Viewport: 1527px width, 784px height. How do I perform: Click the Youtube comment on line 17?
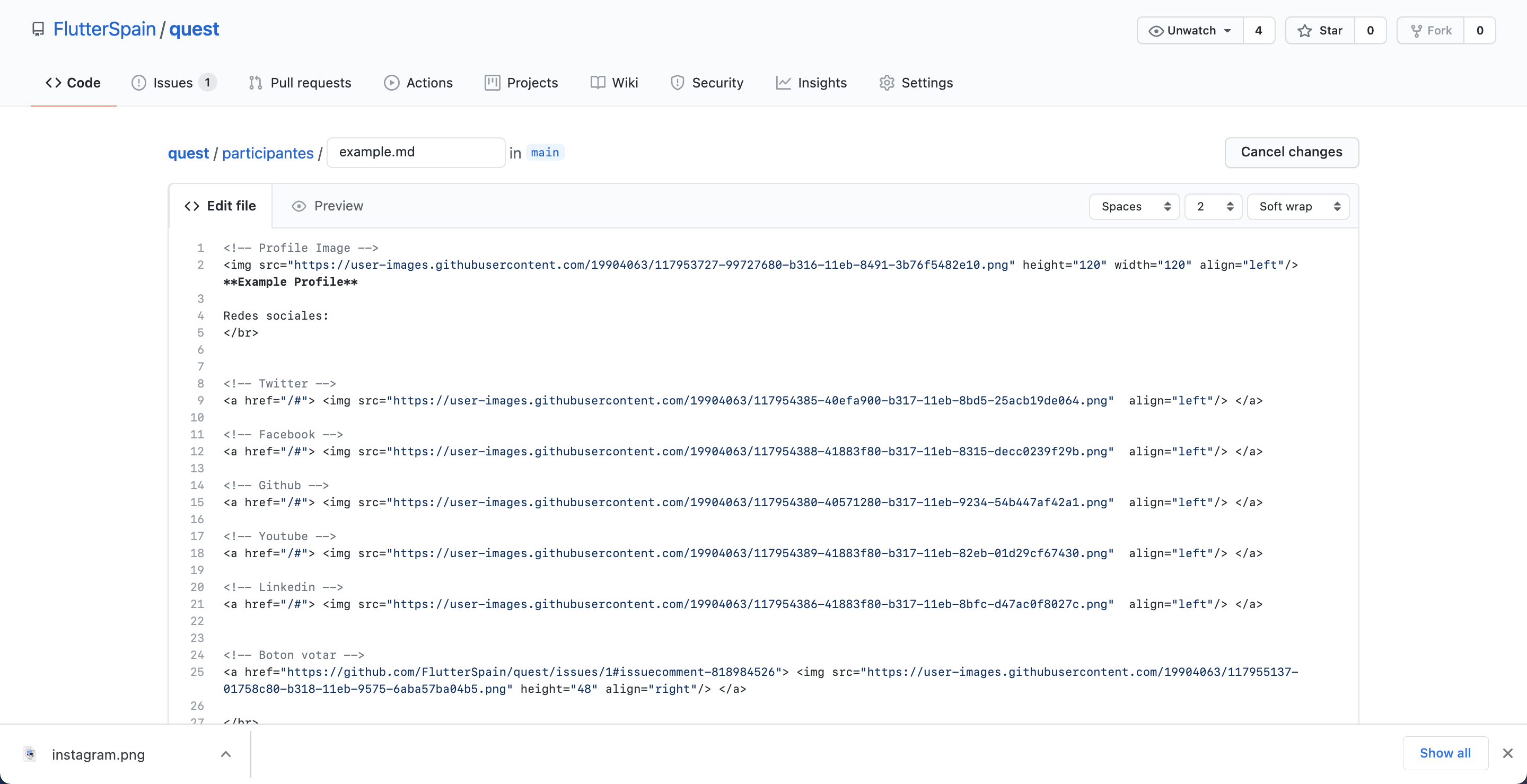pyautogui.click(x=280, y=536)
